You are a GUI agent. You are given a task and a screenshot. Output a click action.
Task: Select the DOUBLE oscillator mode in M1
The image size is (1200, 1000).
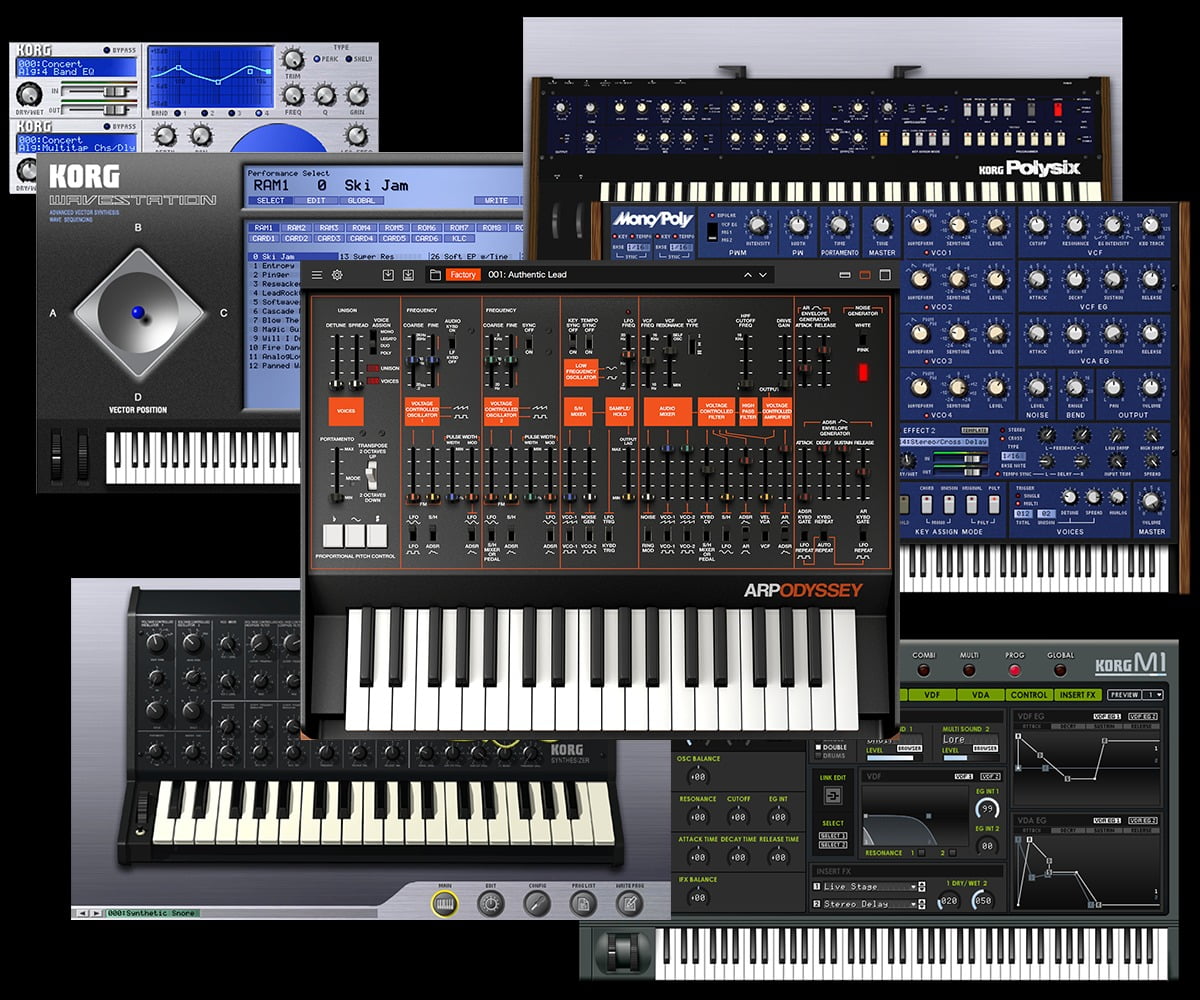tap(817, 747)
